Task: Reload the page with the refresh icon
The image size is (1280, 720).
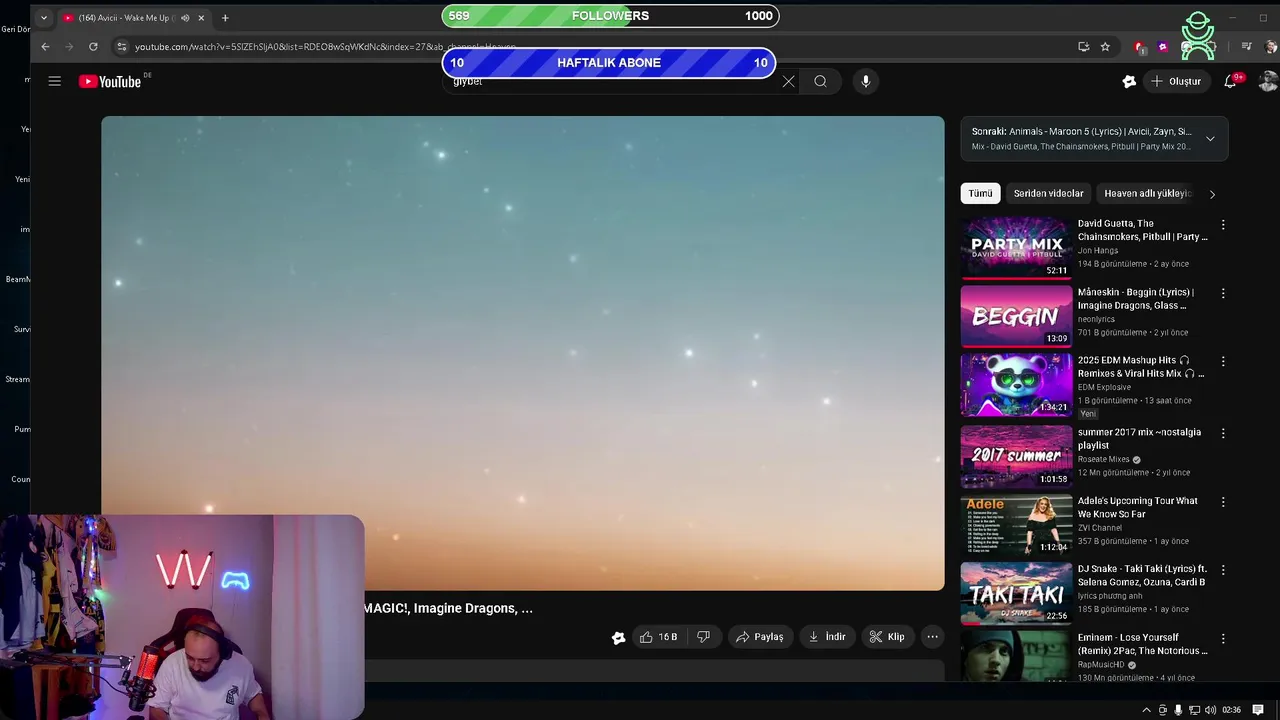Action: pyautogui.click(x=93, y=46)
